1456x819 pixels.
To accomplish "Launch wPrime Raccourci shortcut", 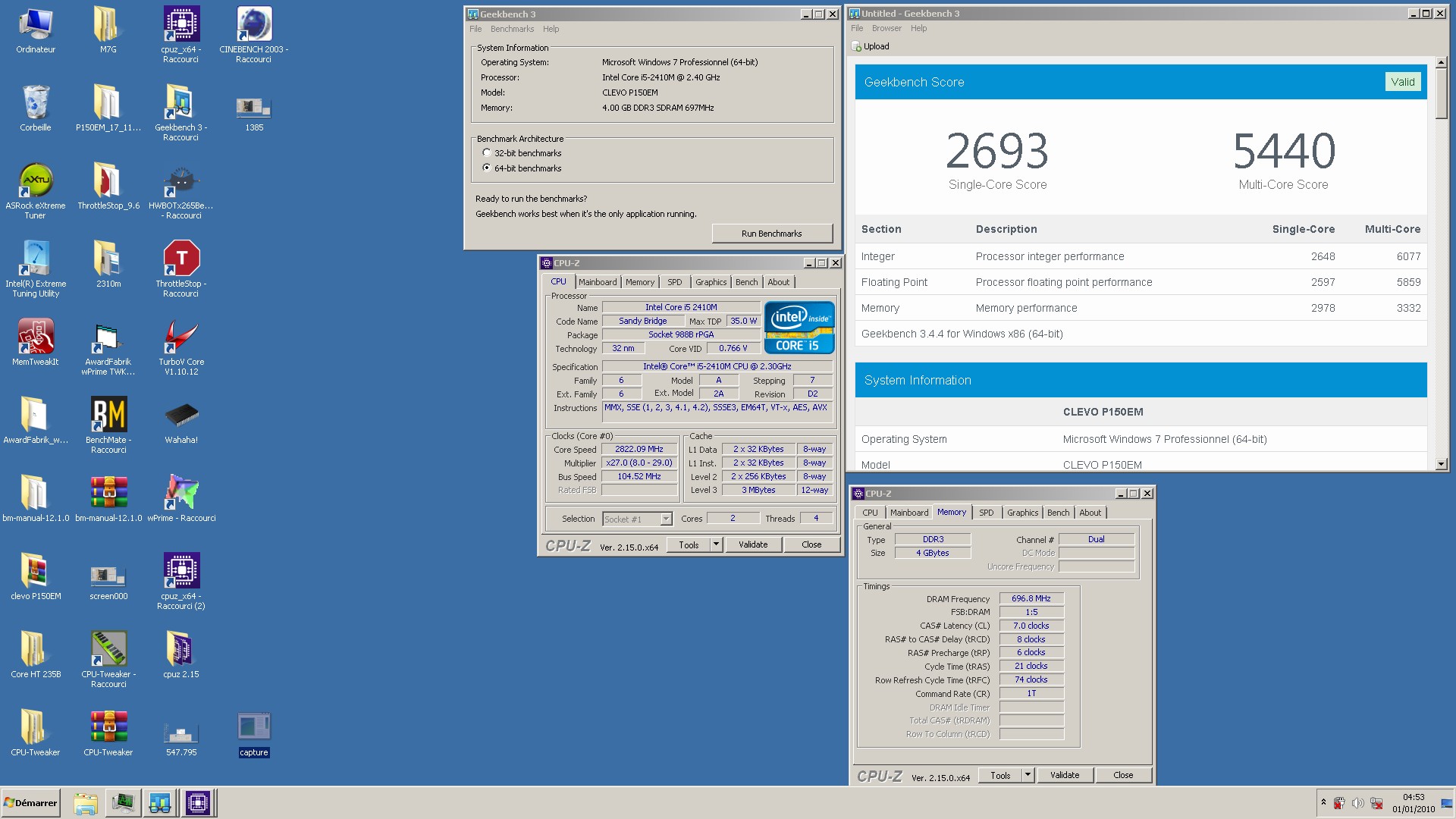I will (x=180, y=499).
